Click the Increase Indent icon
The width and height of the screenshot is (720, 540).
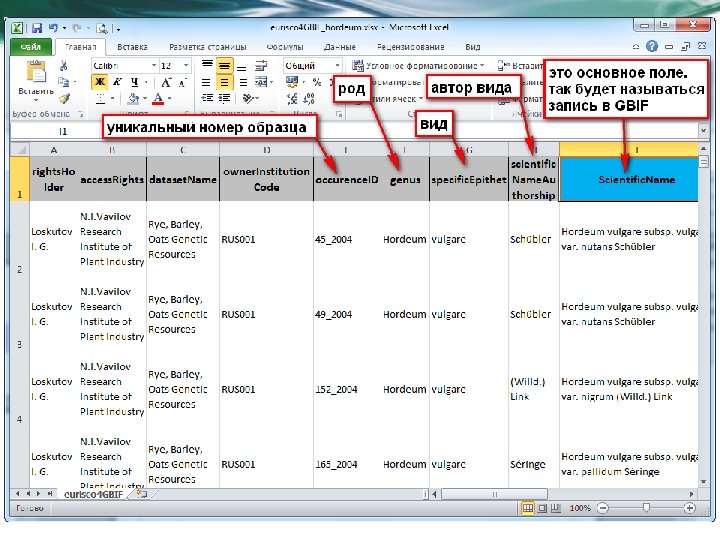pos(224,98)
